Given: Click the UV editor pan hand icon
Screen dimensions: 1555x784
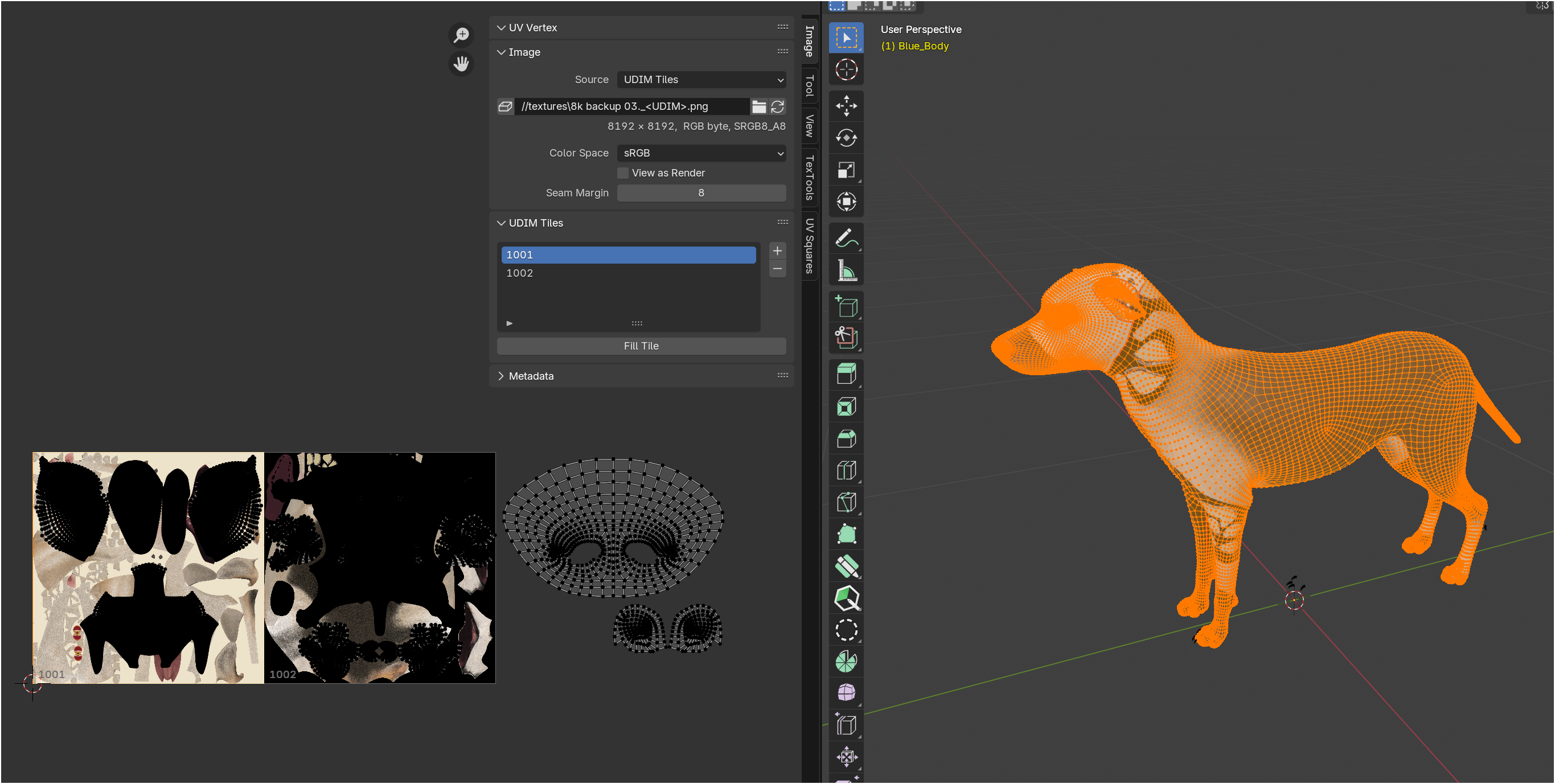Looking at the screenshot, I should 461,63.
